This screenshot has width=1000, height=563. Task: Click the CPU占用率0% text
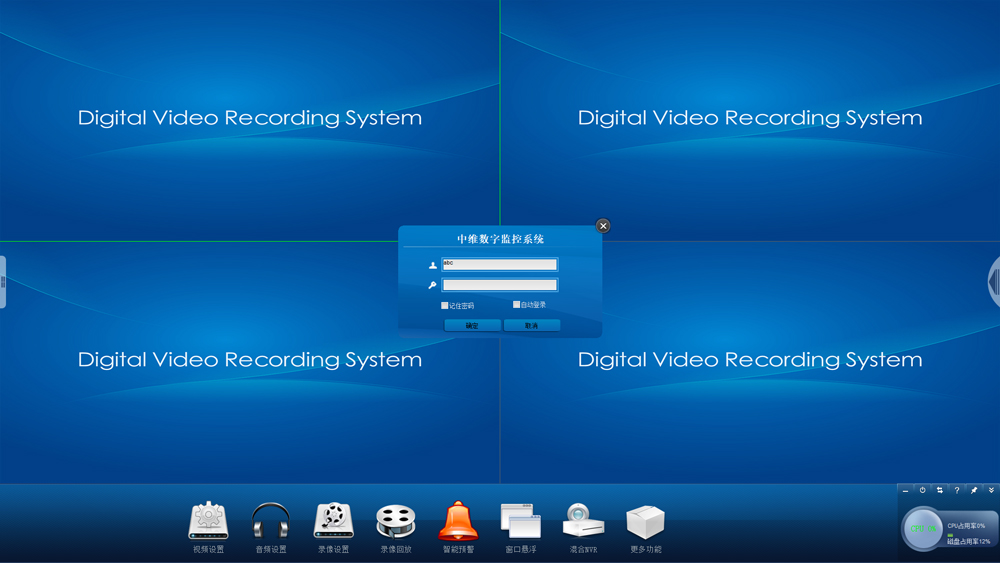point(966,526)
